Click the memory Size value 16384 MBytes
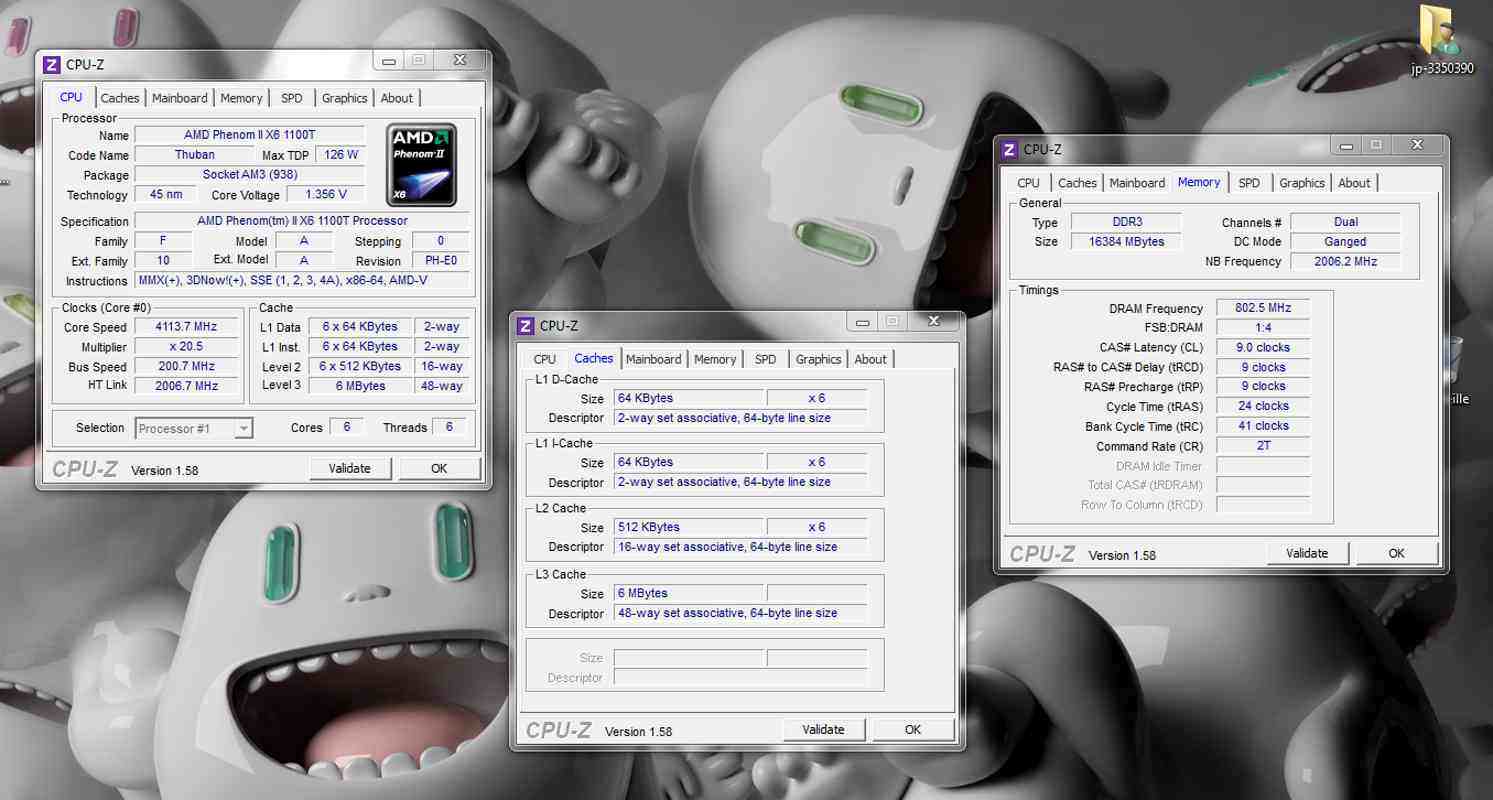This screenshot has height=800, width=1493. pyautogui.click(x=1126, y=241)
